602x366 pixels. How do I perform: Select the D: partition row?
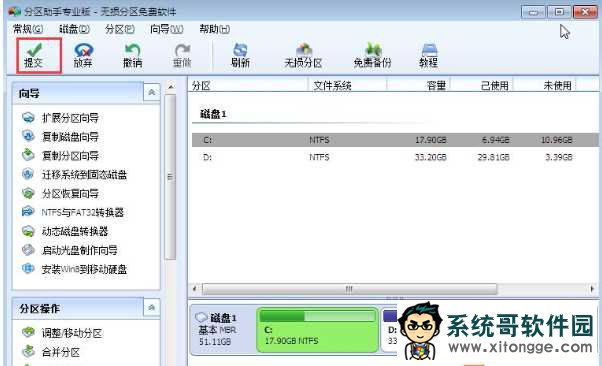click(395, 157)
